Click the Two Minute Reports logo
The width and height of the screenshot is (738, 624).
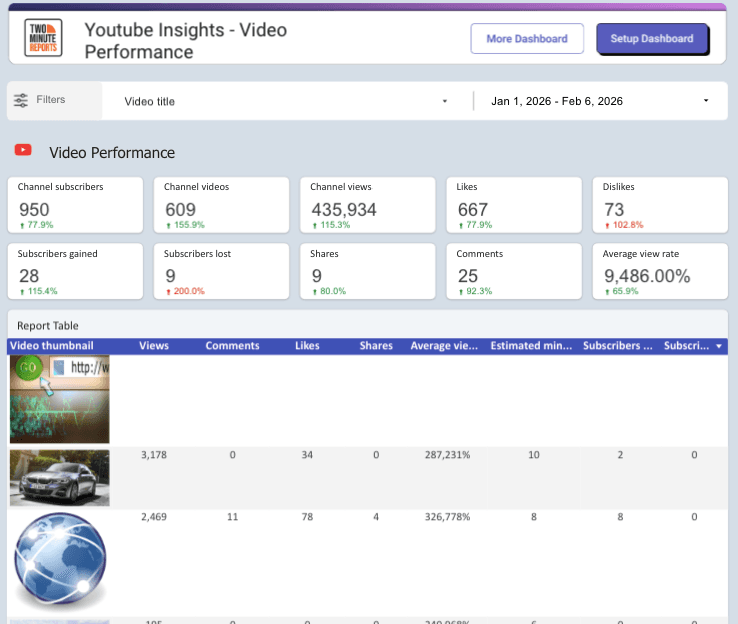[43, 38]
